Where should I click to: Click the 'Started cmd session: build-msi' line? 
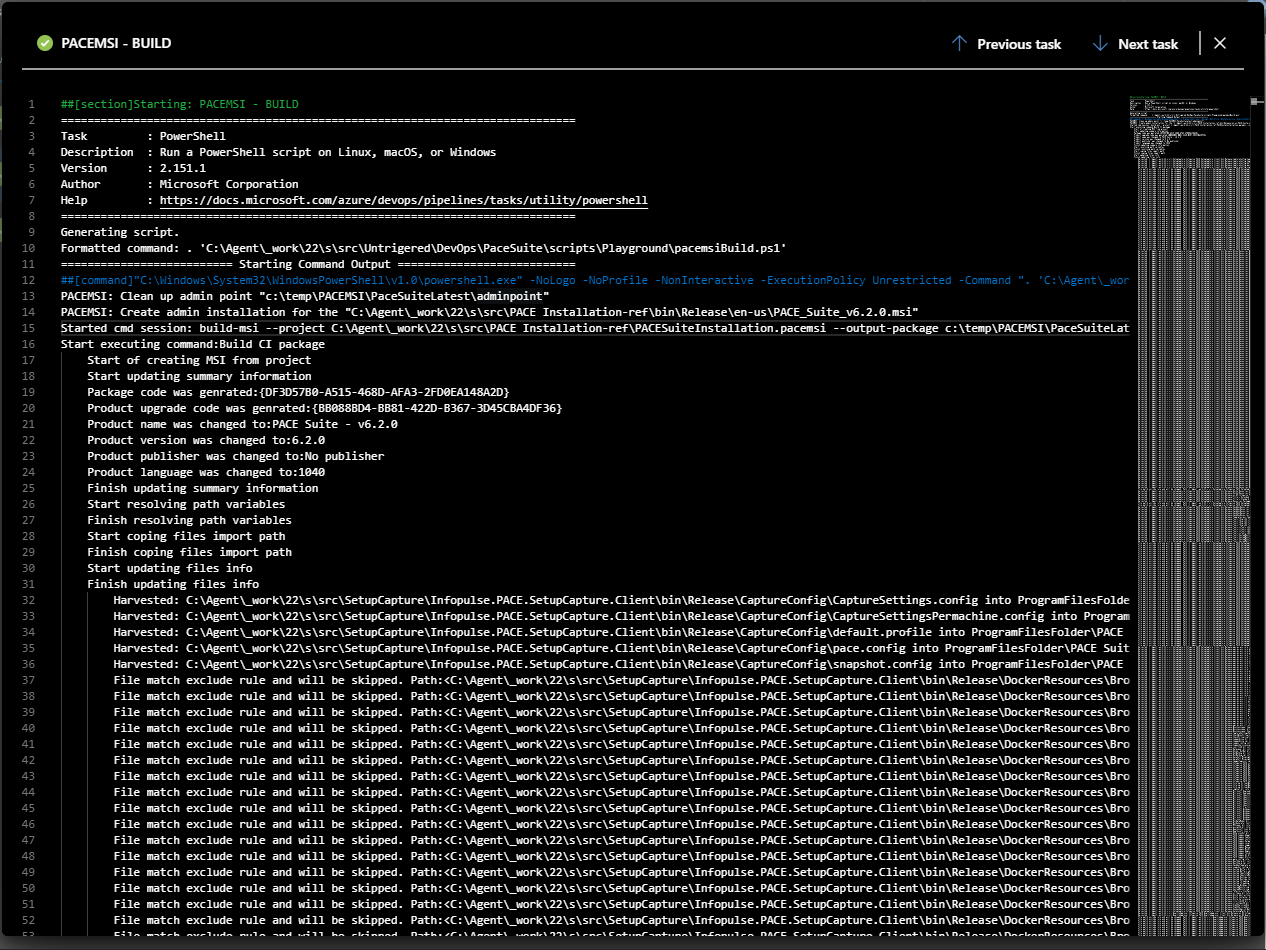(595, 328)
